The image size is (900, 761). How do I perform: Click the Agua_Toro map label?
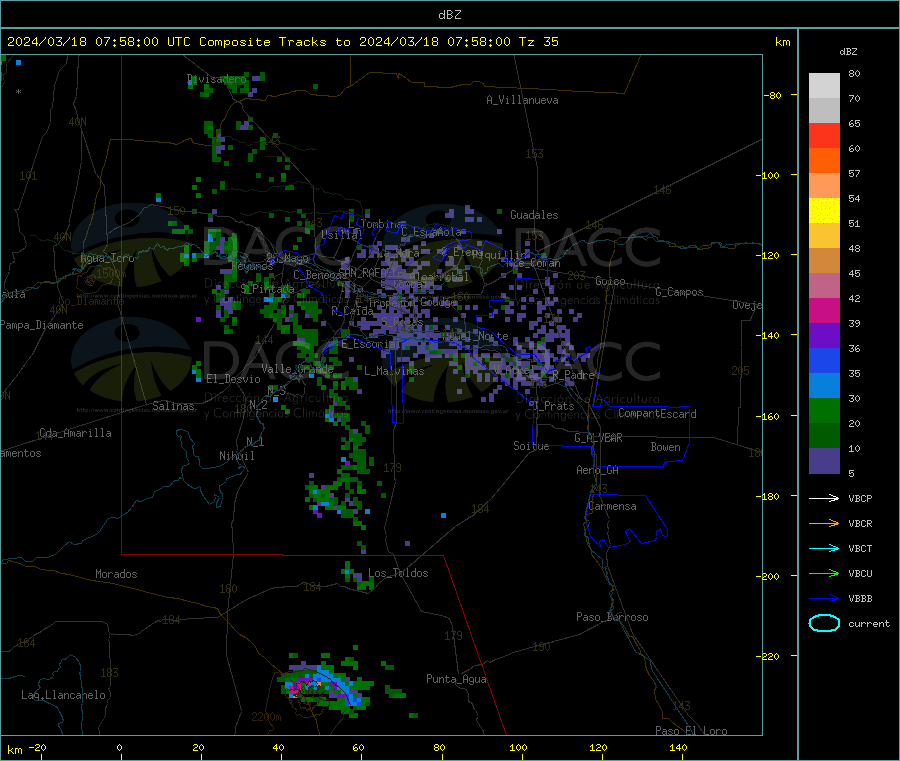tap(107, 258)
